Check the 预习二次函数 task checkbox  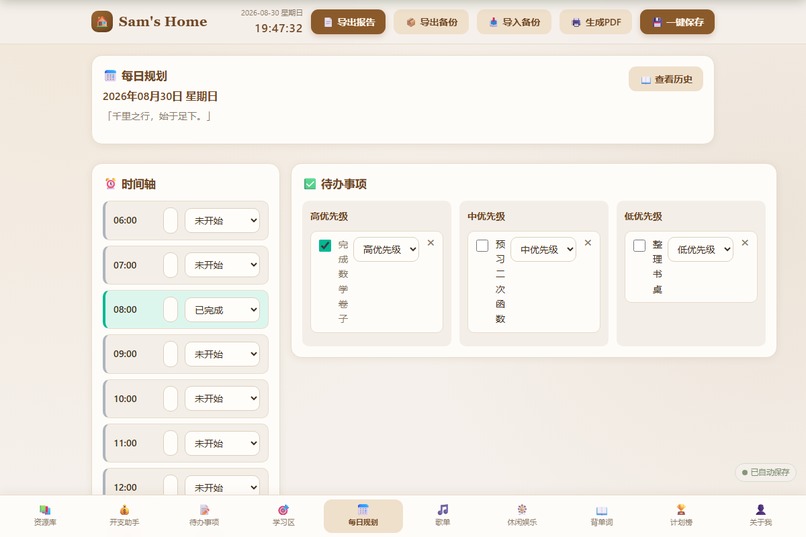tap(482, 246)
